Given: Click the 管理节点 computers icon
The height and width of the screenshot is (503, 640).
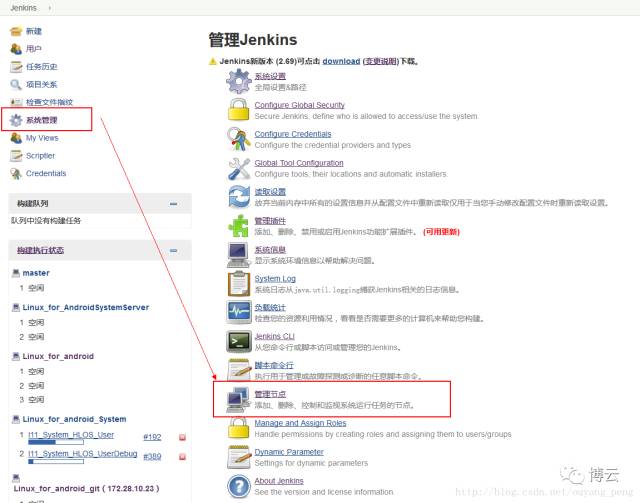Looking at the screenshot, I should click(239, 399).
